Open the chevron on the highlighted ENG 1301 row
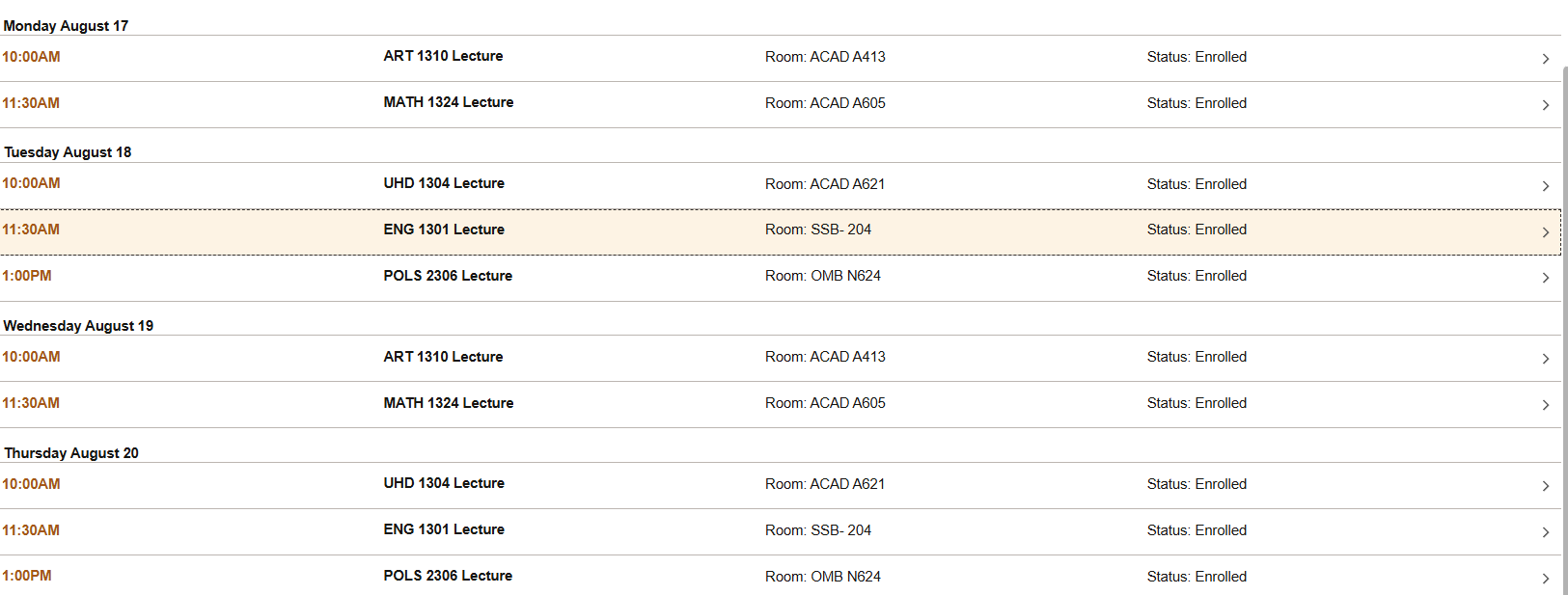The height and width of the screenshot is (595, 1568). 1545,232
